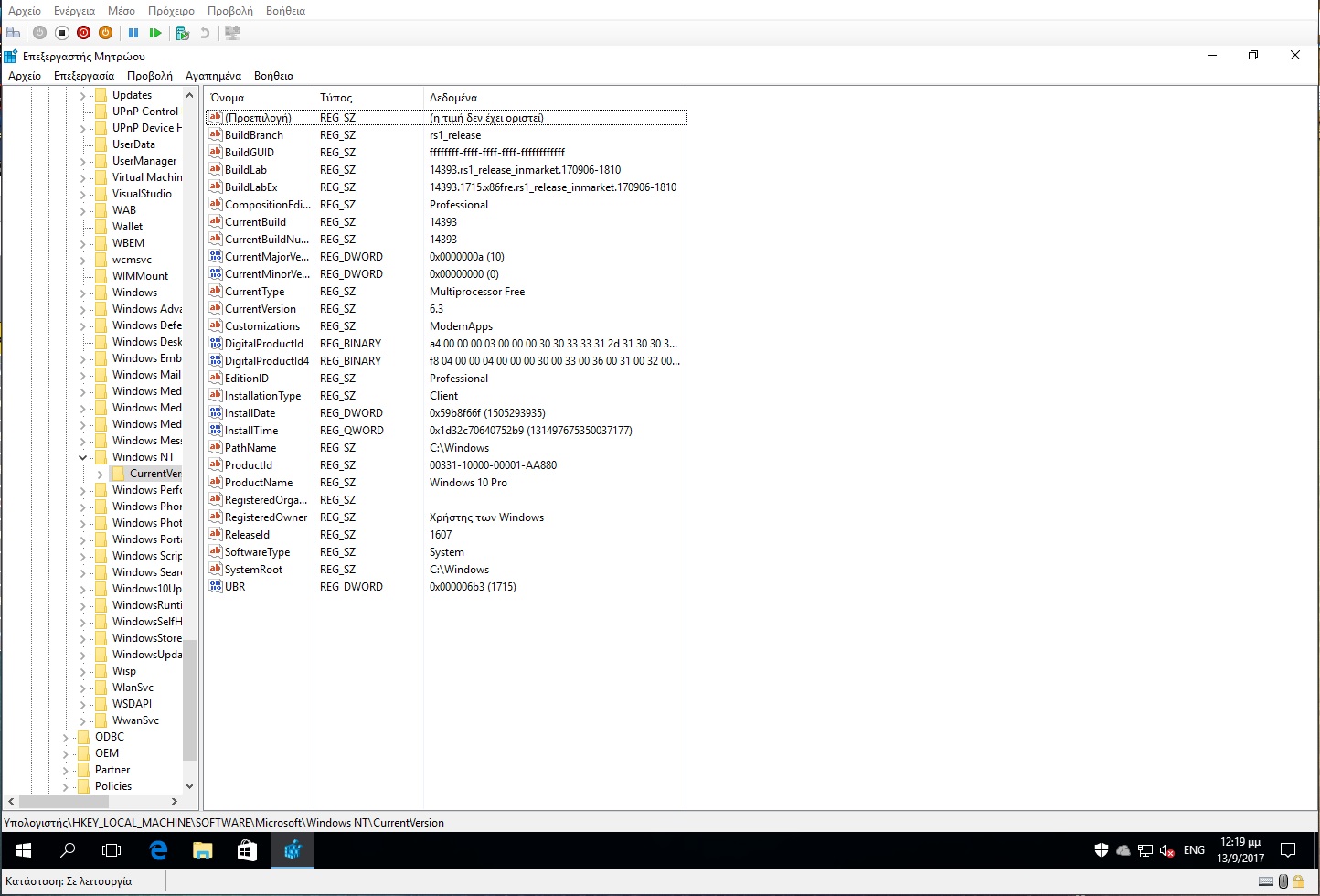The image size is (1320, 896).
Task: Open the network tray icon
Action: (x=1145, y=850)
